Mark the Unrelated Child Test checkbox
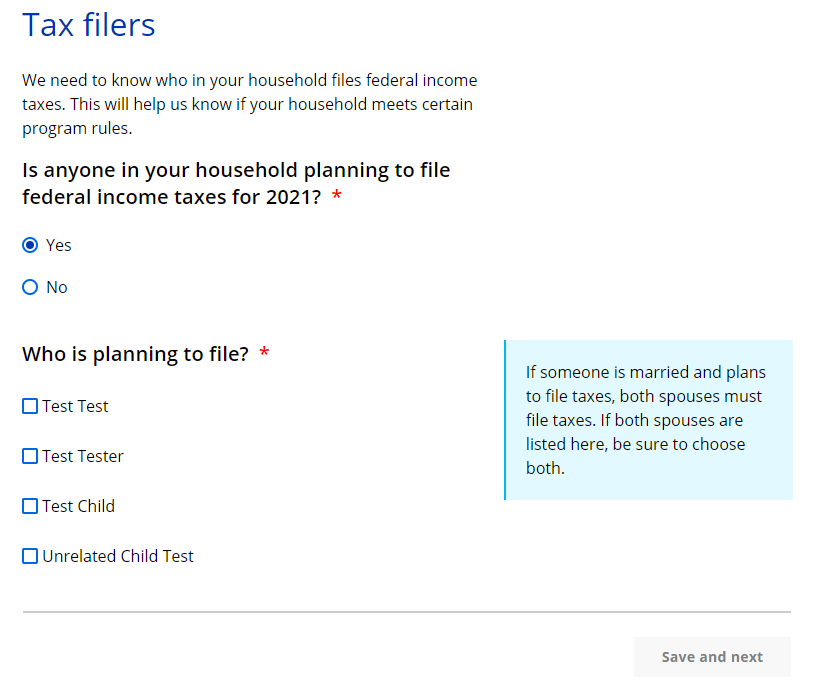The height and width of the screenshot is (694, 816). click(30, 556)
